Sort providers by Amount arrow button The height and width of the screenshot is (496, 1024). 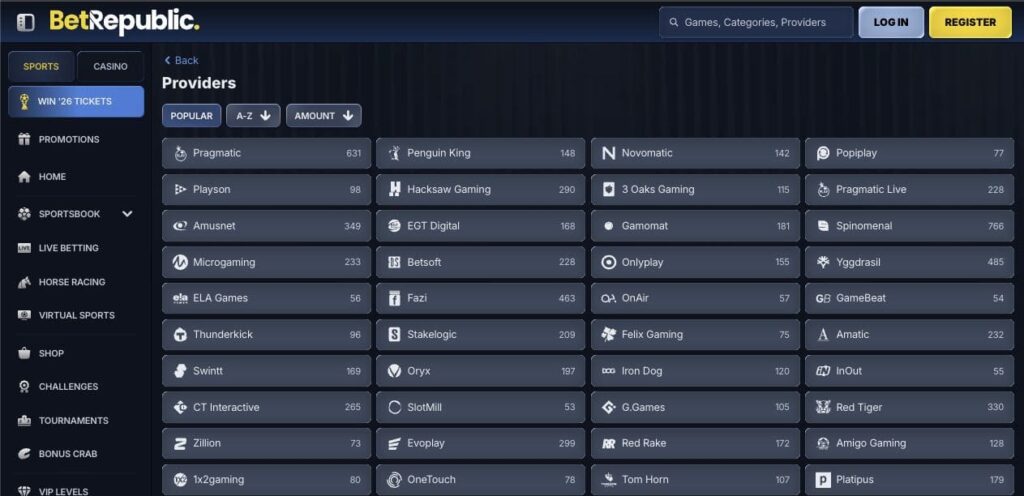point(324,116)
